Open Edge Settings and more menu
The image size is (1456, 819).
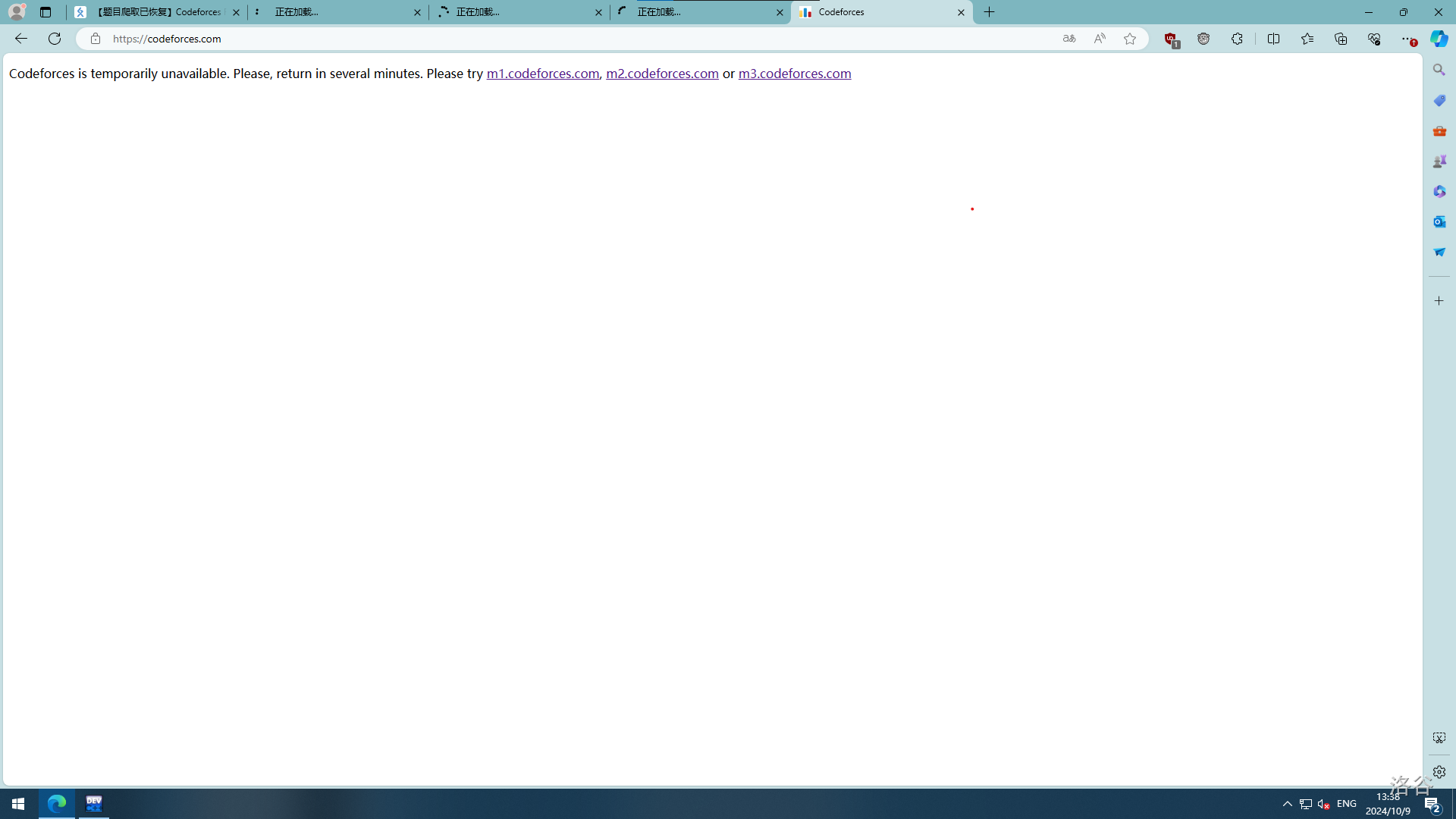click(x=1408, y=39)
